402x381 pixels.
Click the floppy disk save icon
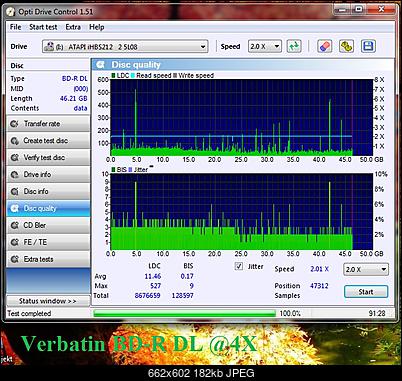[368, 46]
